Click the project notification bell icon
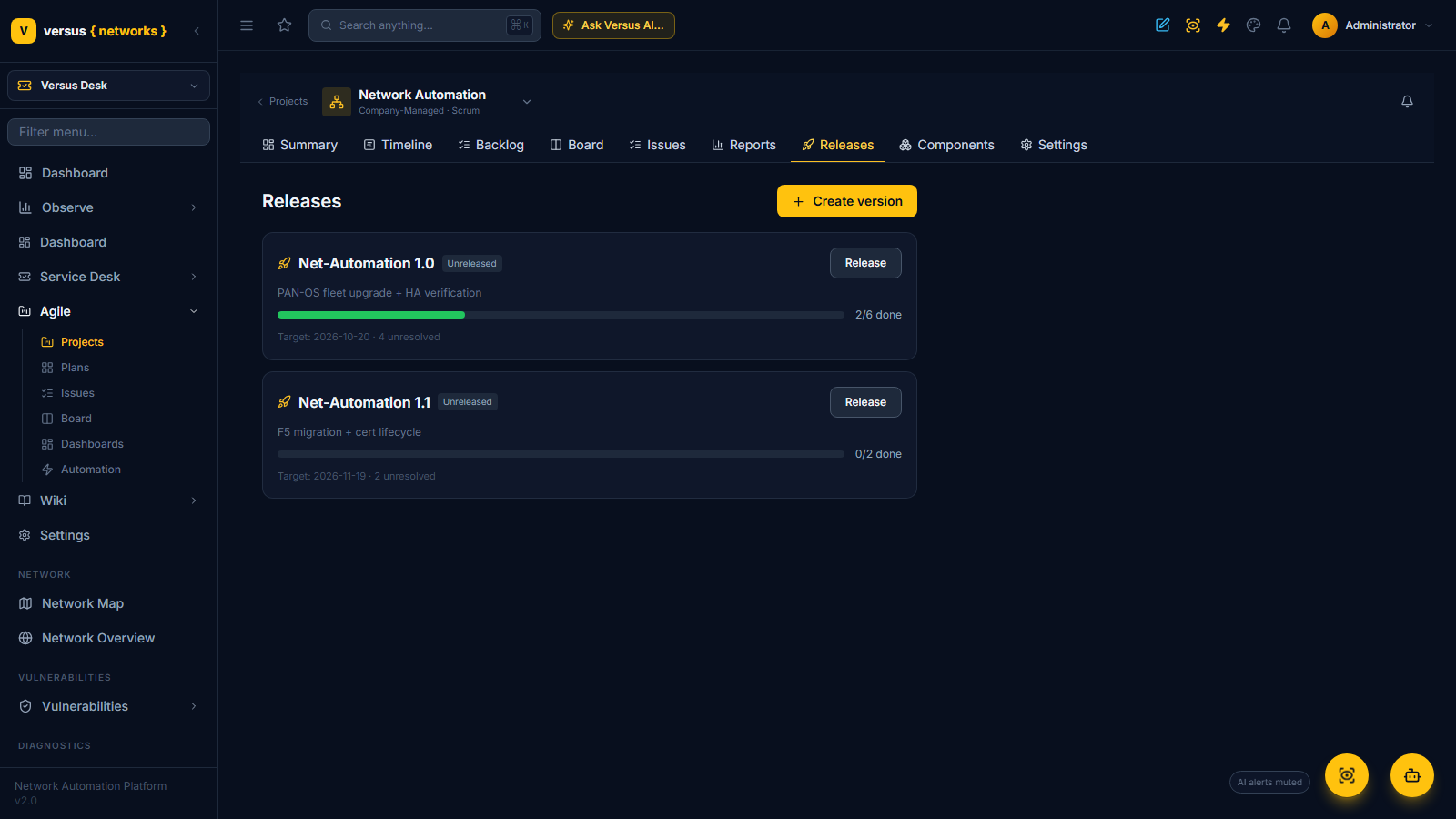The image size is (1456, 819). pos(1407,101)
